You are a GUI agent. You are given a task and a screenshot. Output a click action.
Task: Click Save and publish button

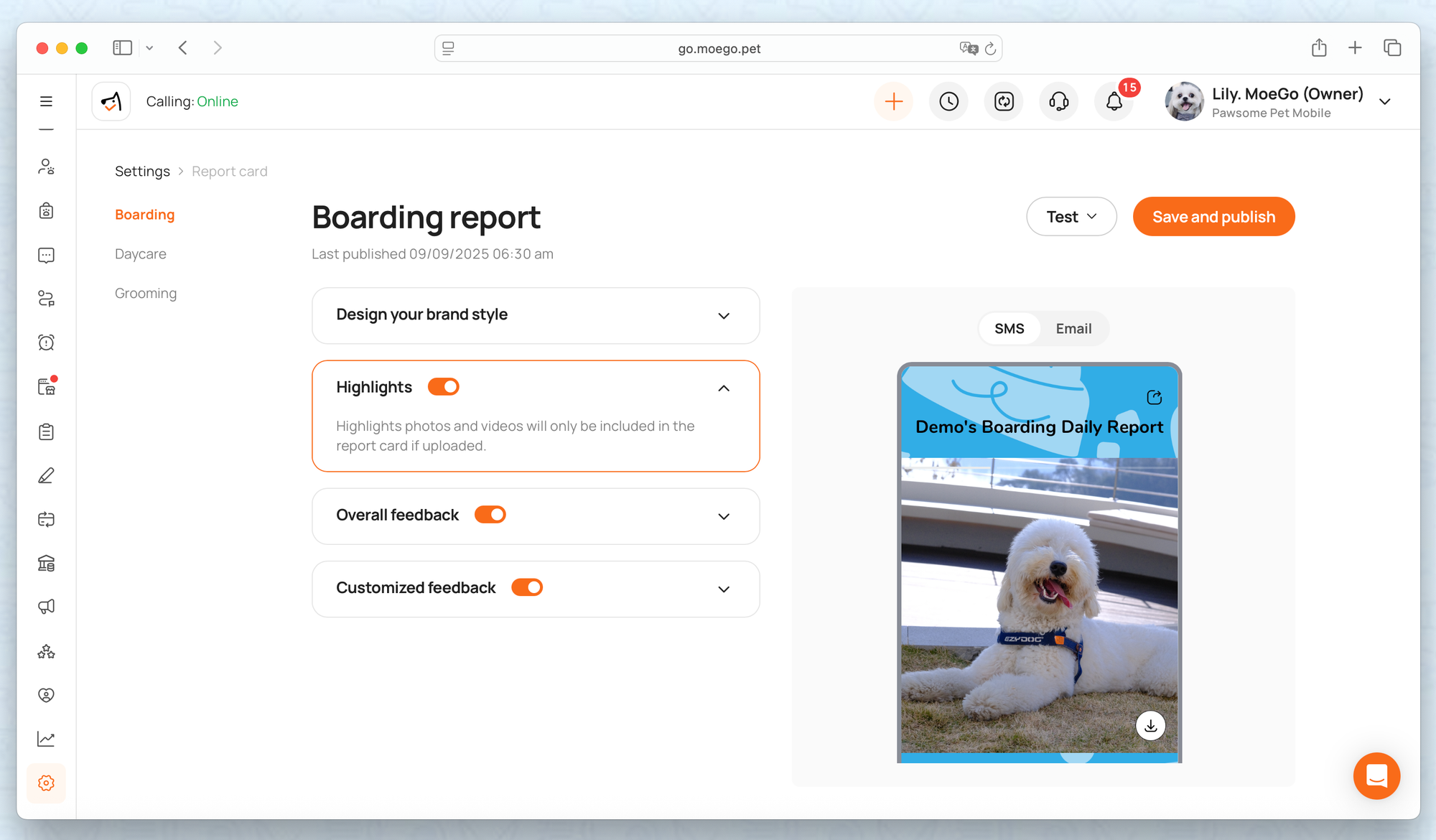point(1213,217)
